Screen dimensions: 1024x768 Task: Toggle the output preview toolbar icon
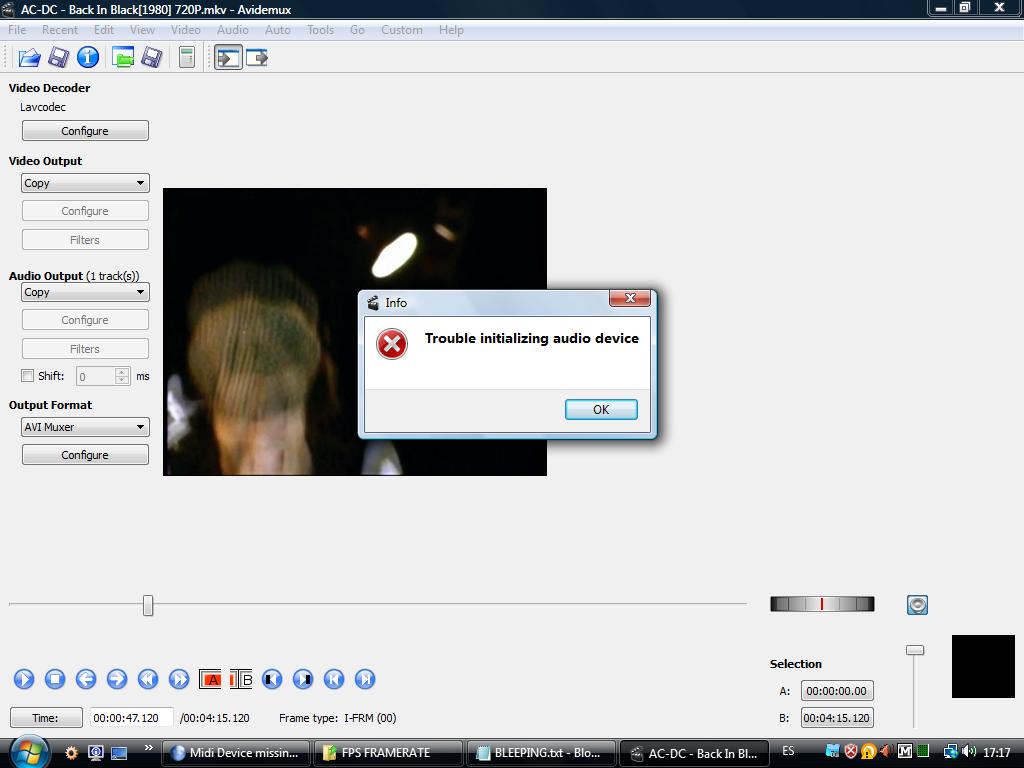(257, 58)
